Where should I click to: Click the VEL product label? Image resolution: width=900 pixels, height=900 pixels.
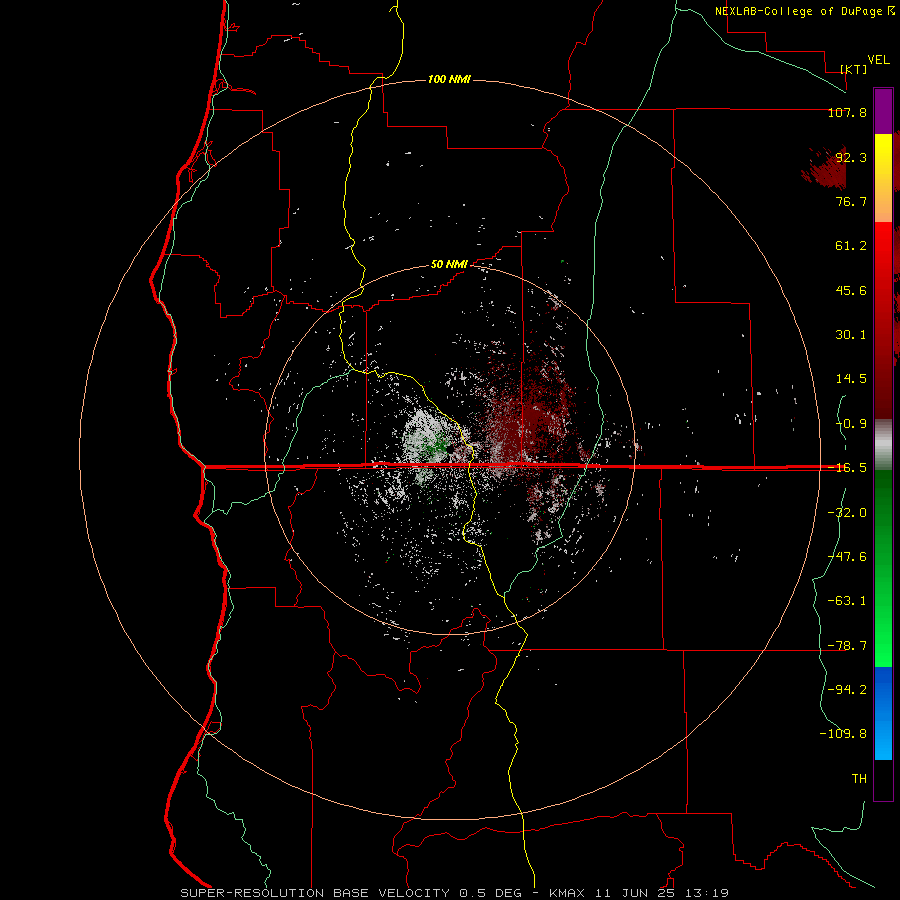(878, 60)
